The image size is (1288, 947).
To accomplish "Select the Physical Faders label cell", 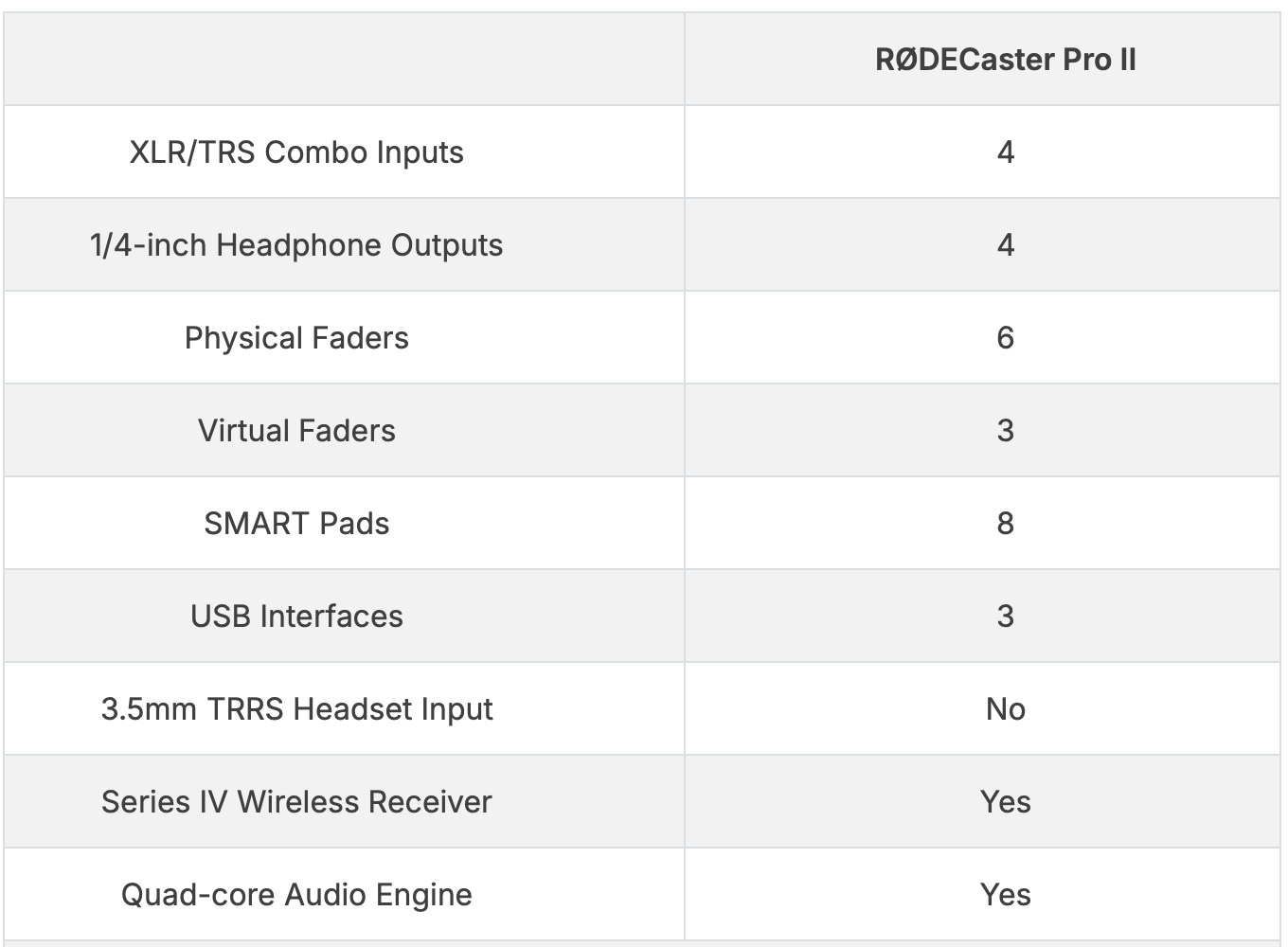I will tap(296, 338).
